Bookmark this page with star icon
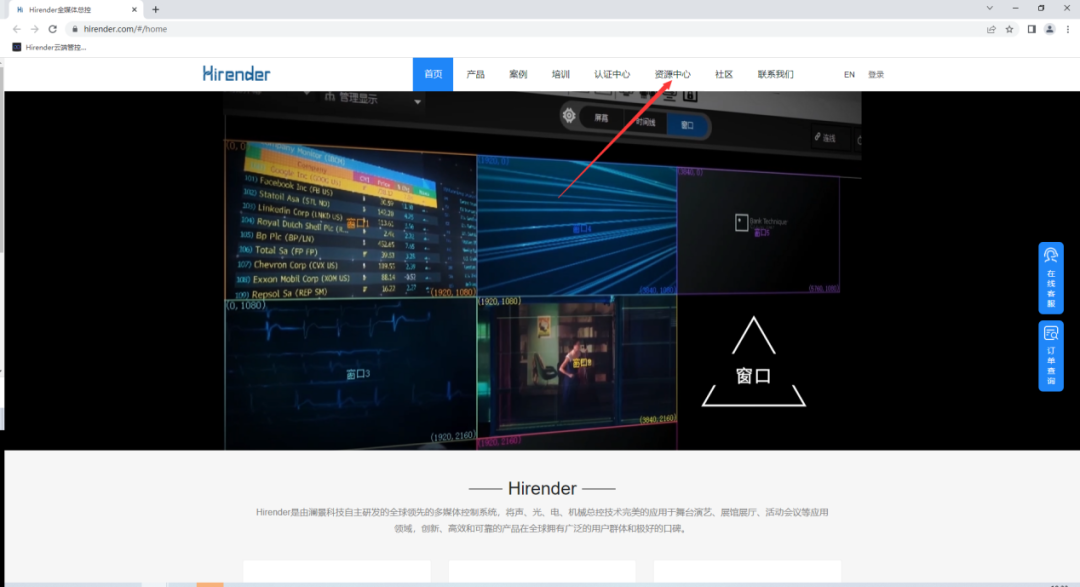 coord(1009,29)
